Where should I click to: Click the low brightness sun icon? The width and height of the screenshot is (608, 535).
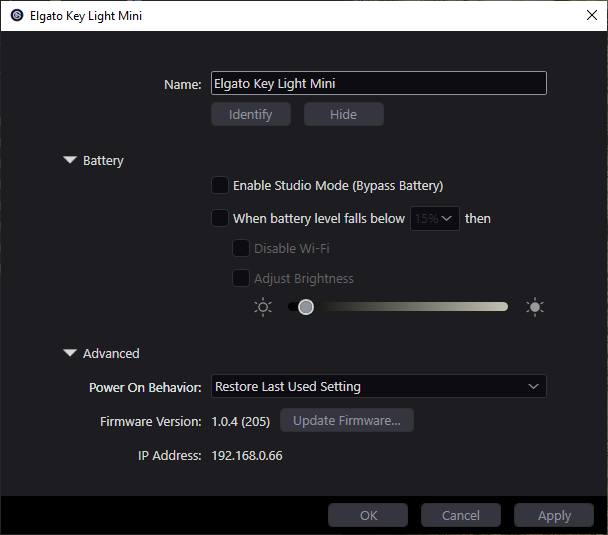263,307
